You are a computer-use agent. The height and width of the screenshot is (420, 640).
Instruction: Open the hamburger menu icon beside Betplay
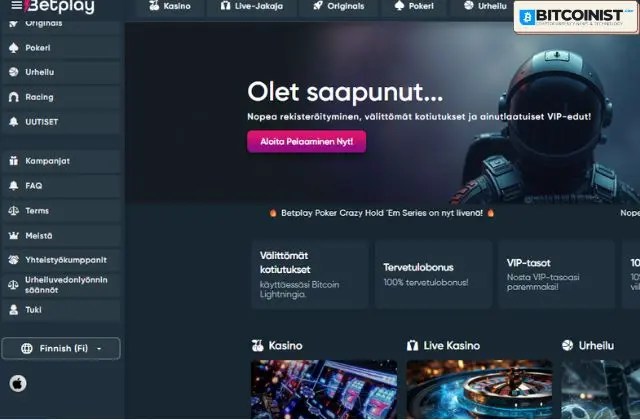click(16, 5)
